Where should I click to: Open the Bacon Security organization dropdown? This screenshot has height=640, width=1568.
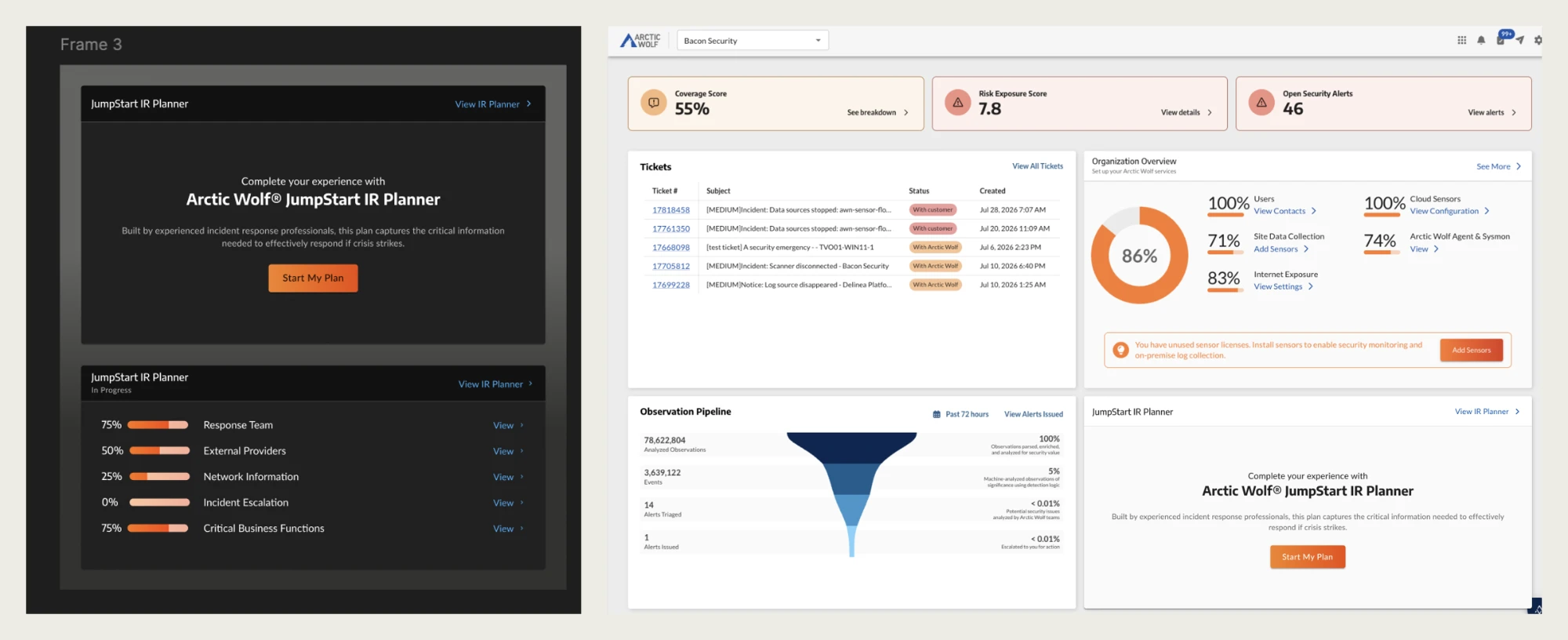(x=753, y=41)
